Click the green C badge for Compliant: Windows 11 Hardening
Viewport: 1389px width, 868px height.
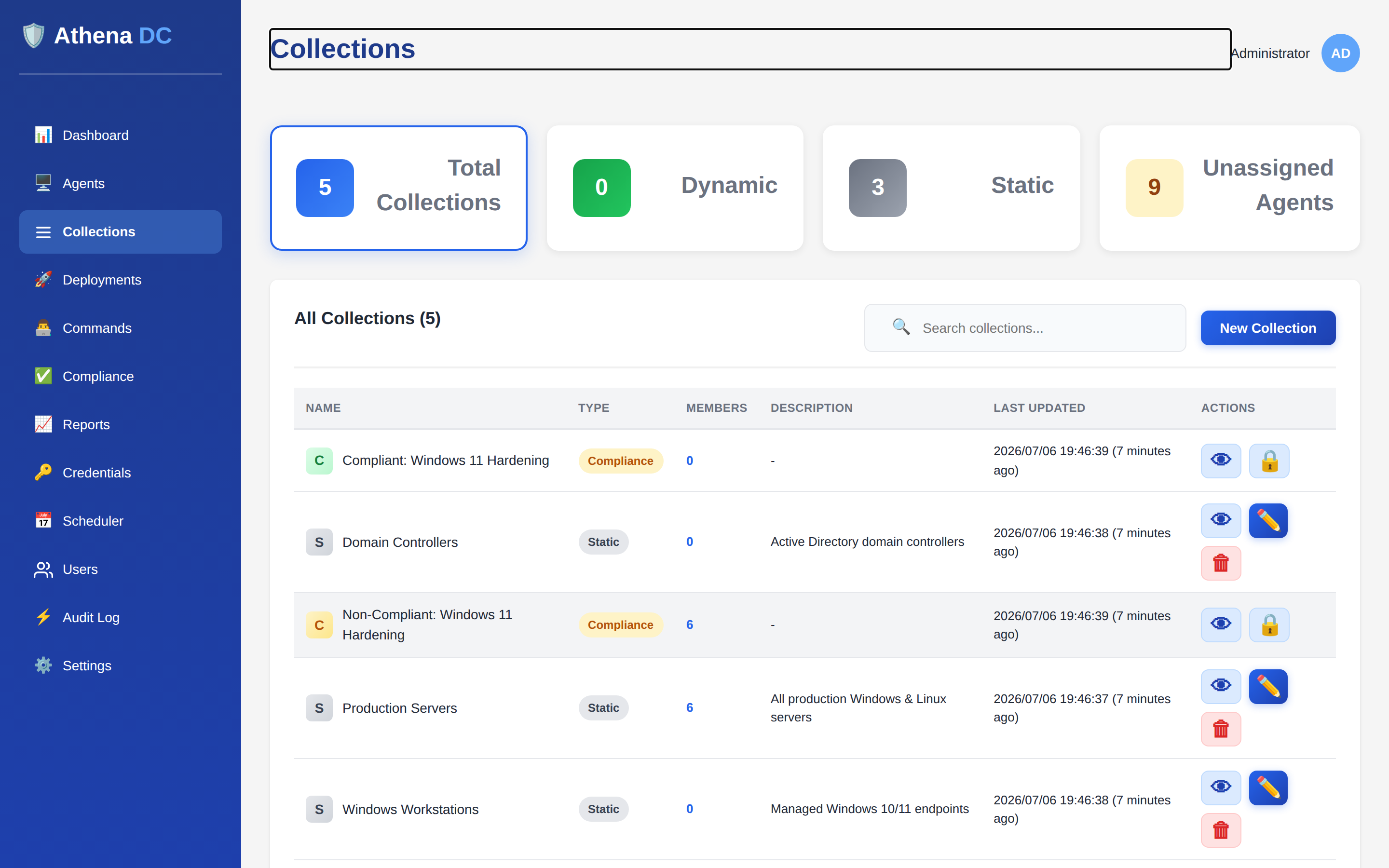point(319,461)
